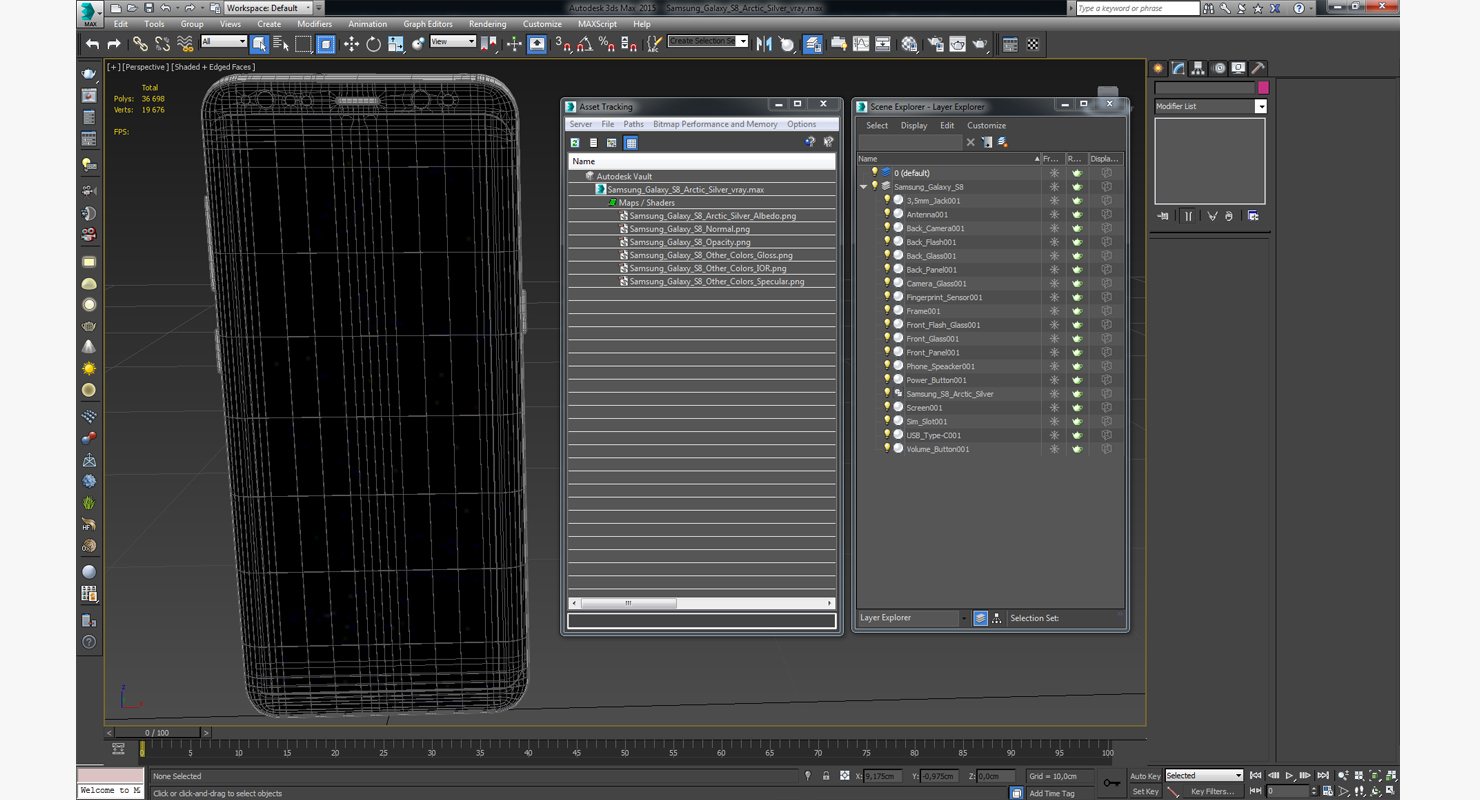Open Bitmap Performance and Memory menu

click(x=715, y=124)
